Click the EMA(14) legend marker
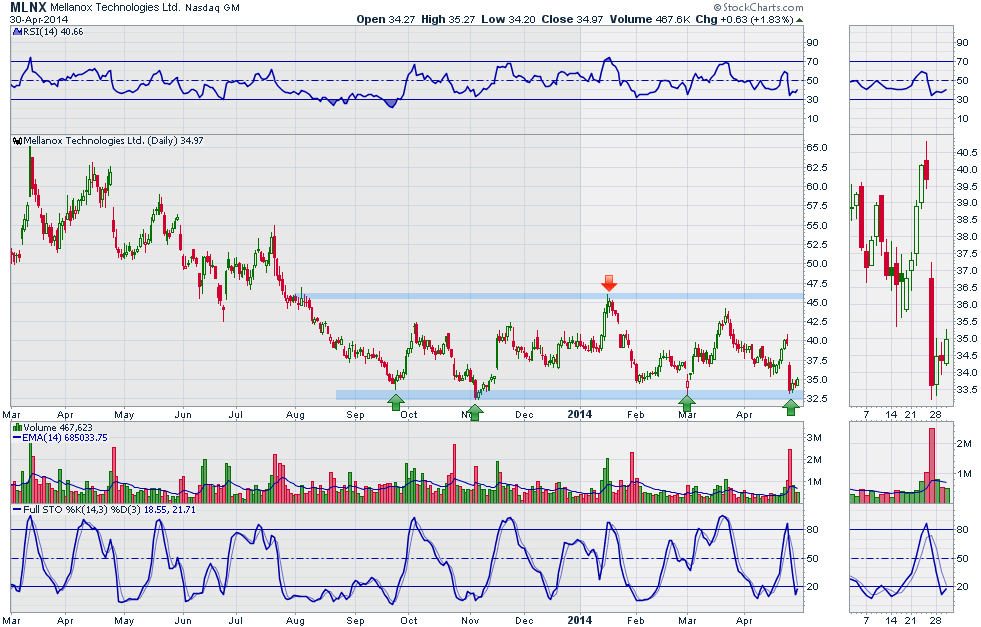Screen dimensions: 981x627 click(15, 437)
